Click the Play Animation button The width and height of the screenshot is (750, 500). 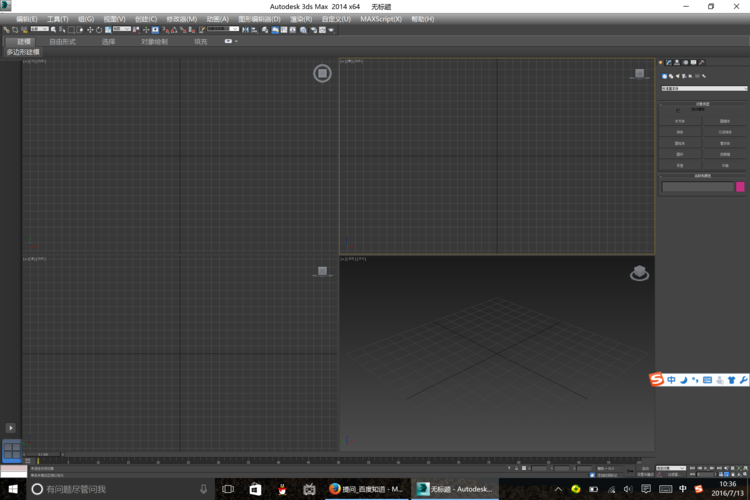[x=706, y=468]
